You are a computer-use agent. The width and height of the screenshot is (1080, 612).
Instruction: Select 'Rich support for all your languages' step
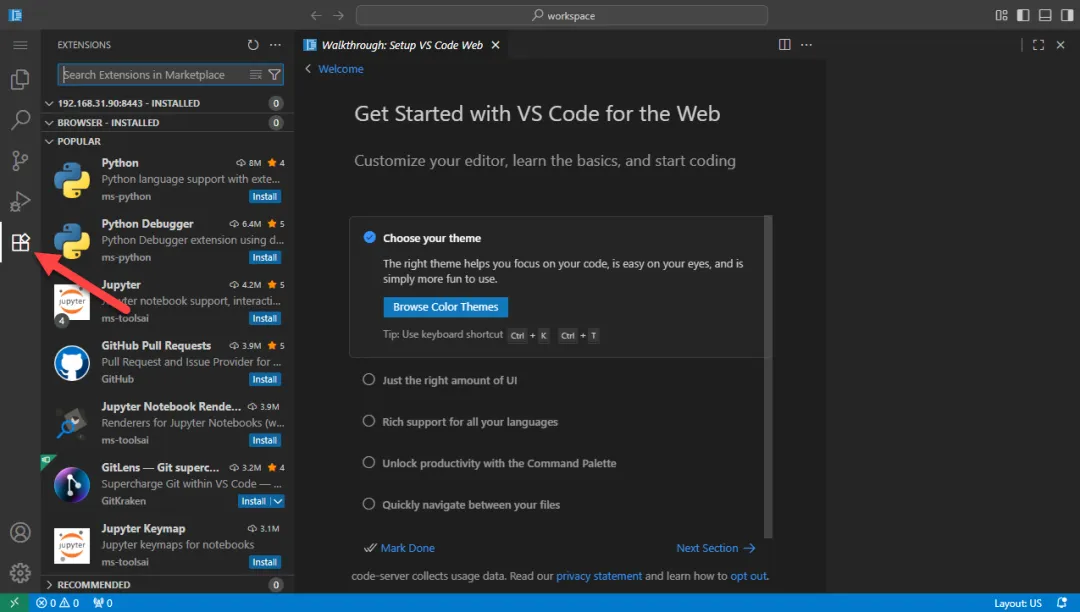(x=470, y=422)
